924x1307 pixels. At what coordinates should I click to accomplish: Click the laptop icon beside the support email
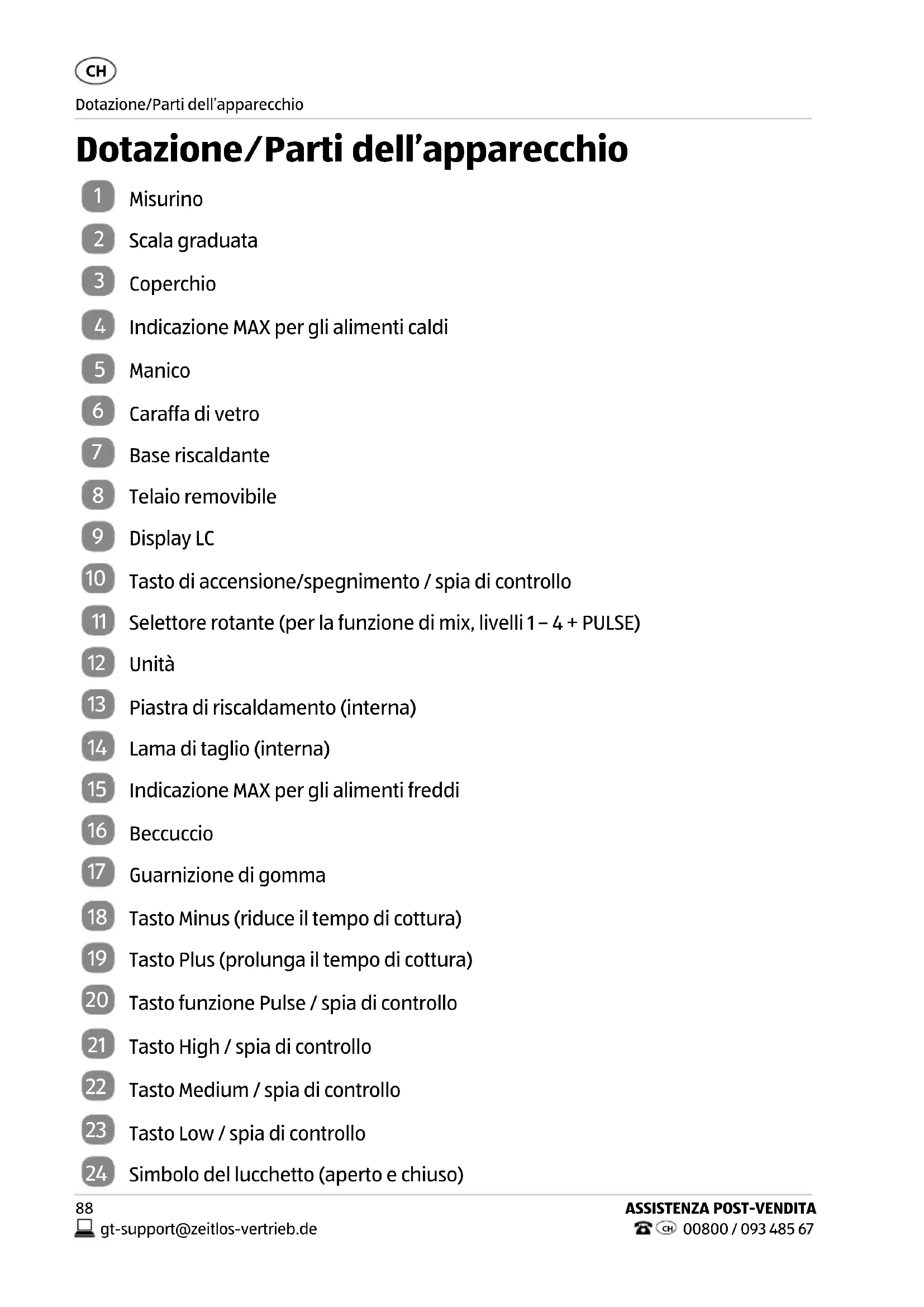tap(85, 1228)
